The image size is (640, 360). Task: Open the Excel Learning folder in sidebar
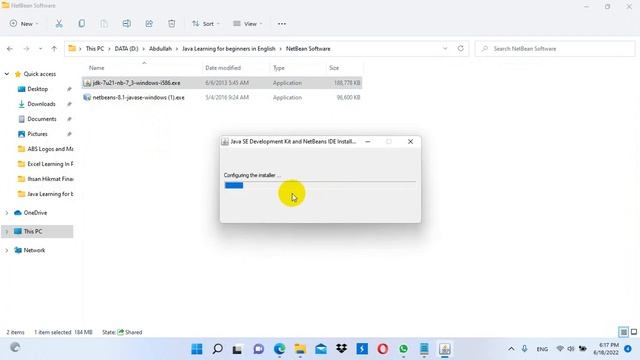(45, 164)
